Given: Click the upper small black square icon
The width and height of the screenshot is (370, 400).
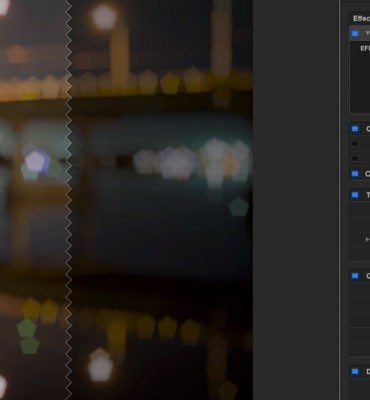Looking at the screenshot, I should [x=355, y=144].
